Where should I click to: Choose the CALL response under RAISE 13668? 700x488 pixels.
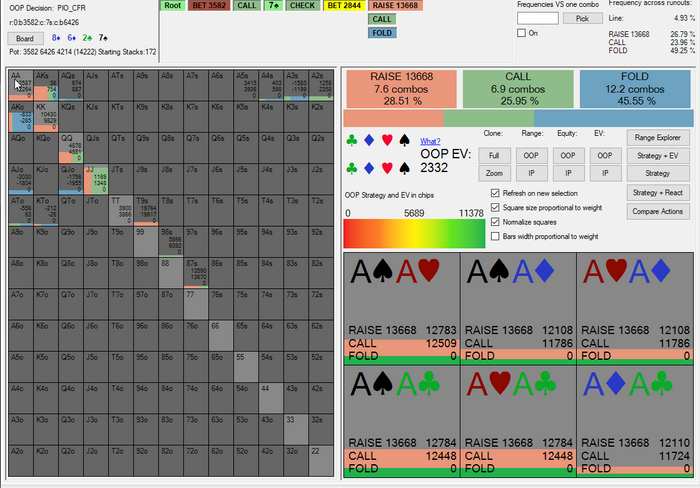(382, 19)
